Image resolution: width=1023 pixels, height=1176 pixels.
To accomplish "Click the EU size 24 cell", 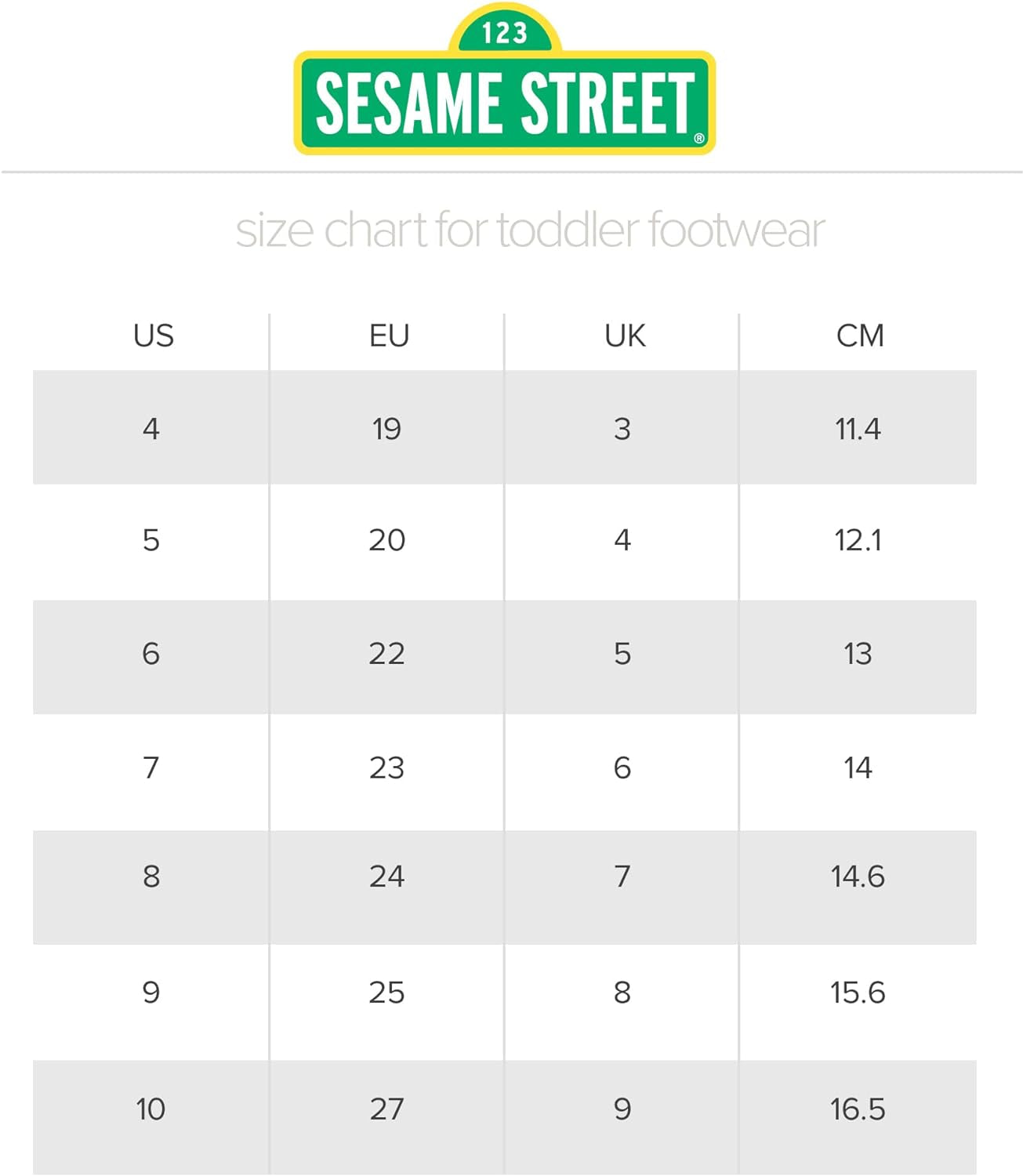I will coord(386,877).
